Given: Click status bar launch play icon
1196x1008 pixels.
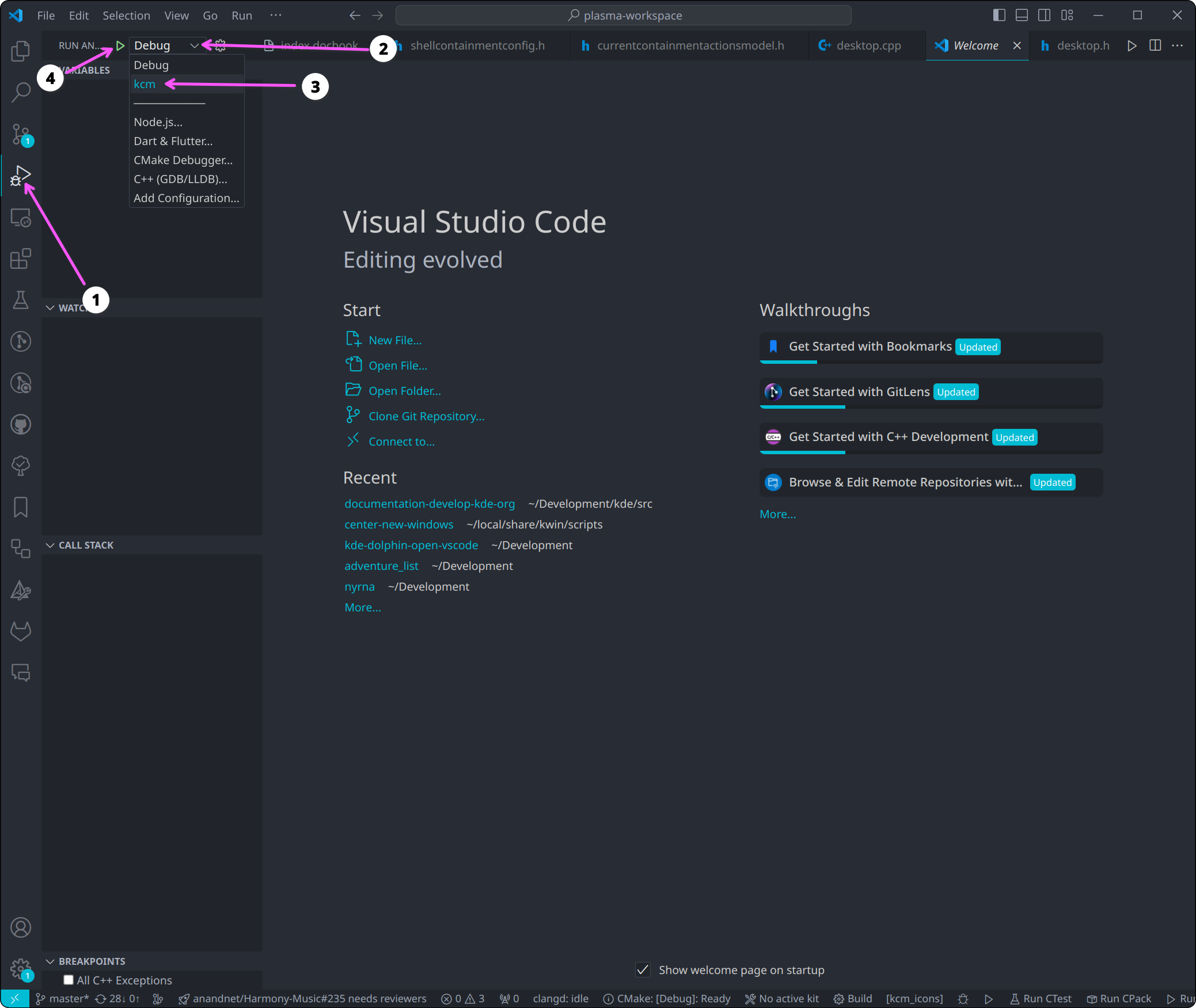Looking at the screenshot, I should click(x=989, y=999).
